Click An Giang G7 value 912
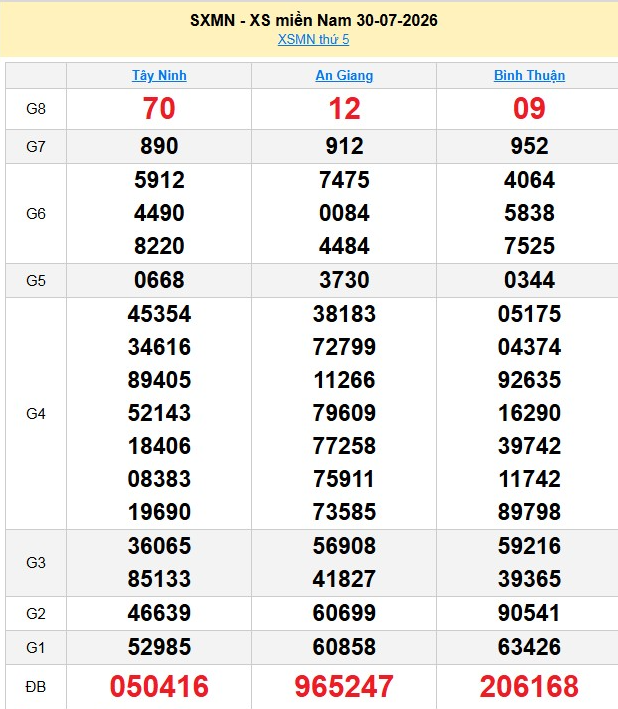This screenshot has width=618, height=709. [344, 147]
